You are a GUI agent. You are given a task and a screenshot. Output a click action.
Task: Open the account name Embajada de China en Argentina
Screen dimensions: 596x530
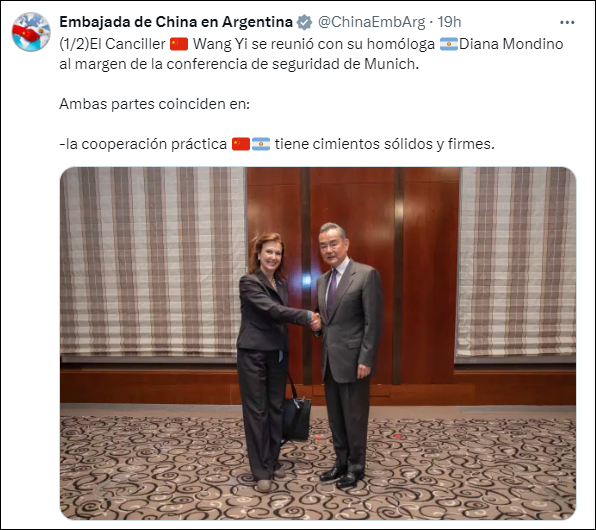tap(176, 22)
